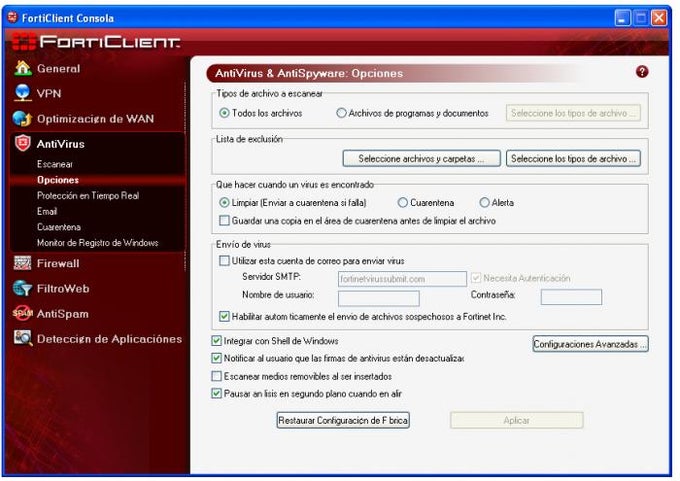The height and width of the screenshot is (481, 680).
Task: Click the General home icon
Action: click(x=23, y=68)
